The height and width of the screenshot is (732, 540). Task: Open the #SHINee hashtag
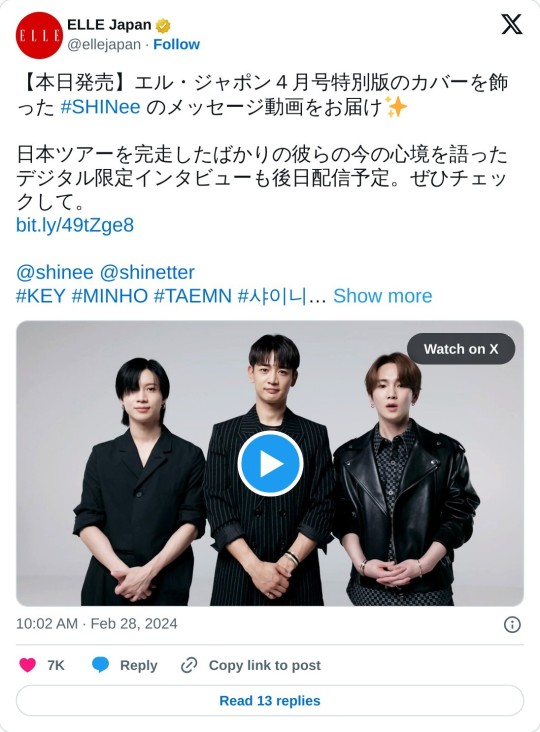[100, 107]
